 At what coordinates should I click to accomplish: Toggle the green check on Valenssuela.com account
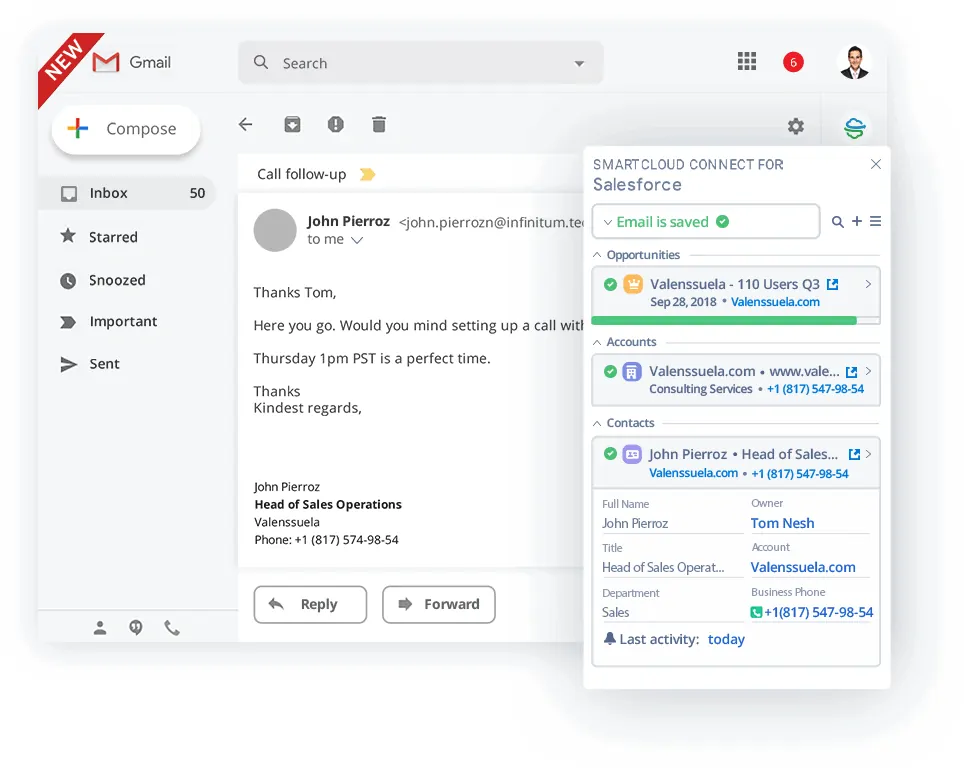610,372
